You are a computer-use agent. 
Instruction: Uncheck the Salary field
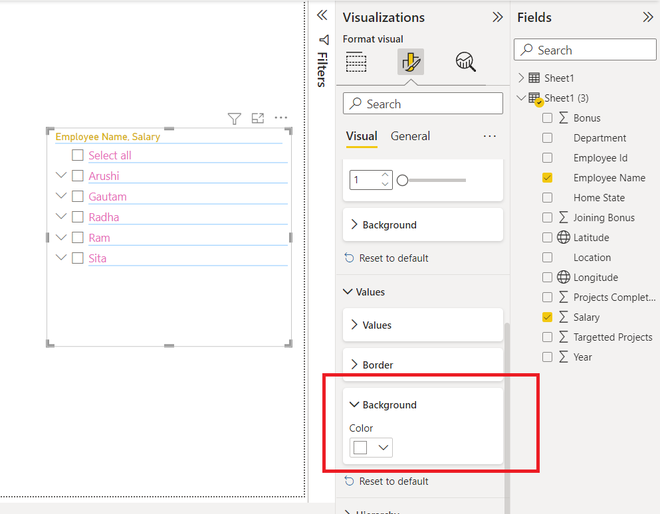pyautogui.click(x=547, y=317)
